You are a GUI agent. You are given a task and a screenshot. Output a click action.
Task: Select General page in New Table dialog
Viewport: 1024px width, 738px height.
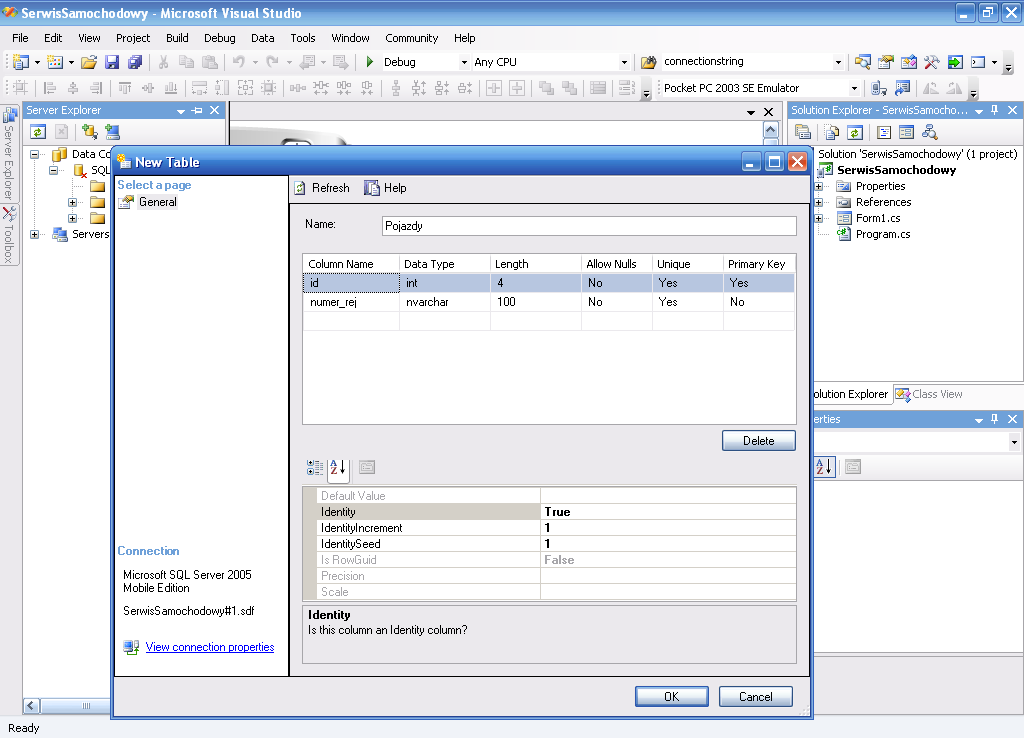pyautogui.click(x=157, y=202)
